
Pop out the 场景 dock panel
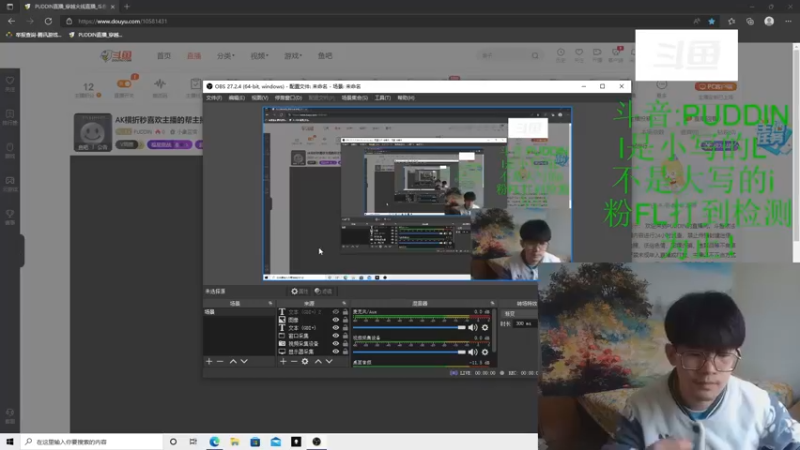click(x=270, y=304)
